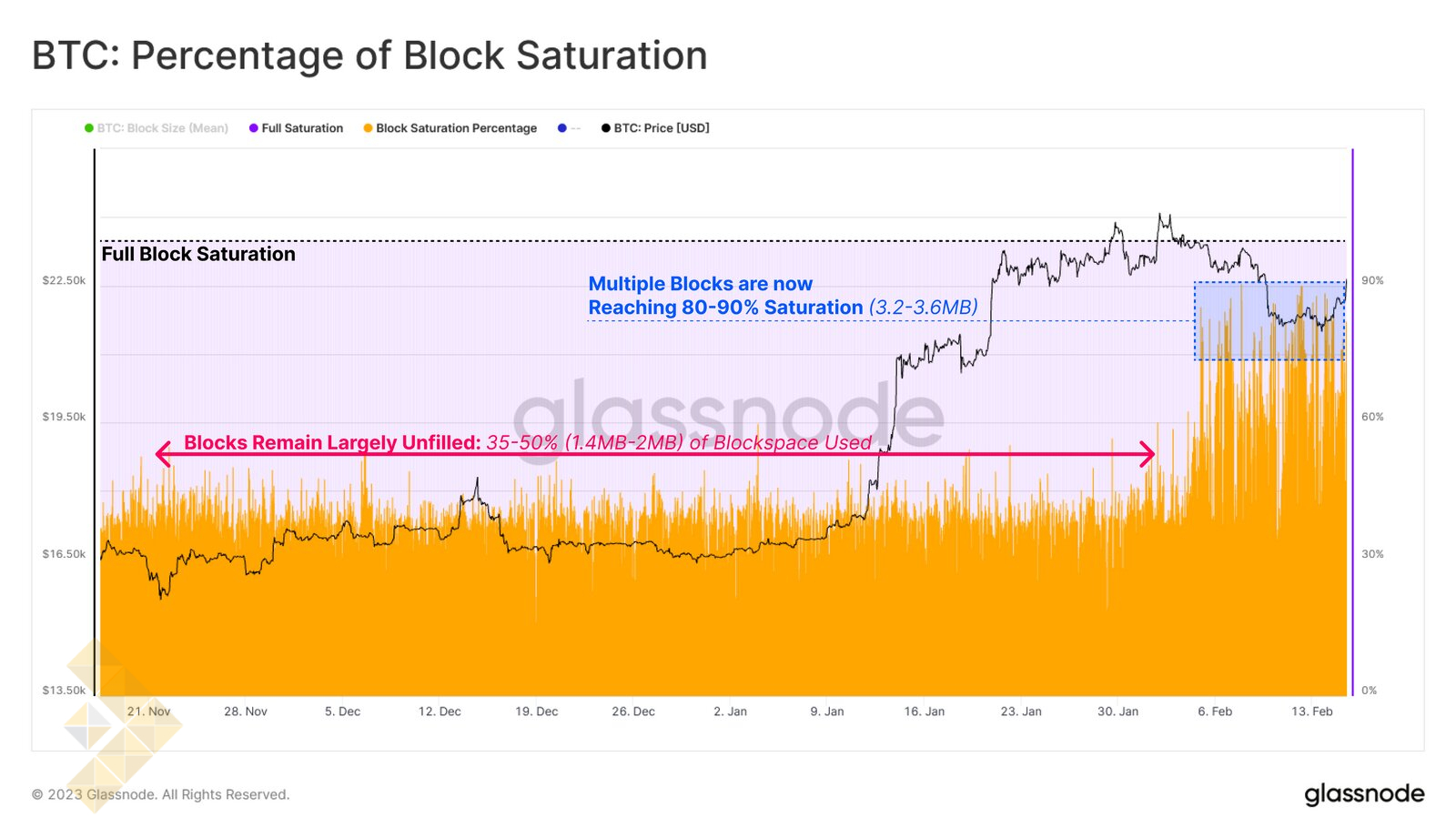Viewport: 1456px width, 838px height.
Task: Click the blue dot of the unnamed '--' legend entry
Action: click(562, 128)
